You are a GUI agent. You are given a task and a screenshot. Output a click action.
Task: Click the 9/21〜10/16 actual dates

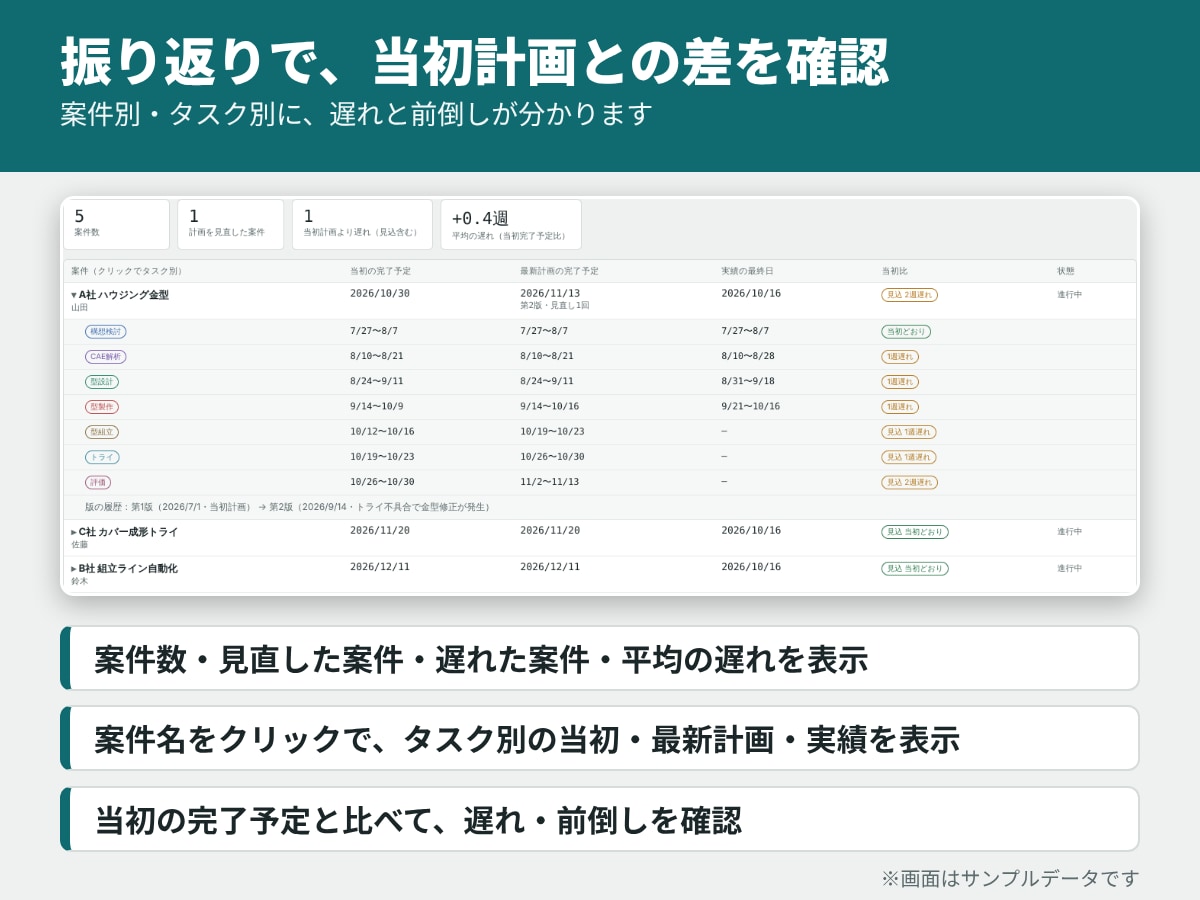click(751, 406)
